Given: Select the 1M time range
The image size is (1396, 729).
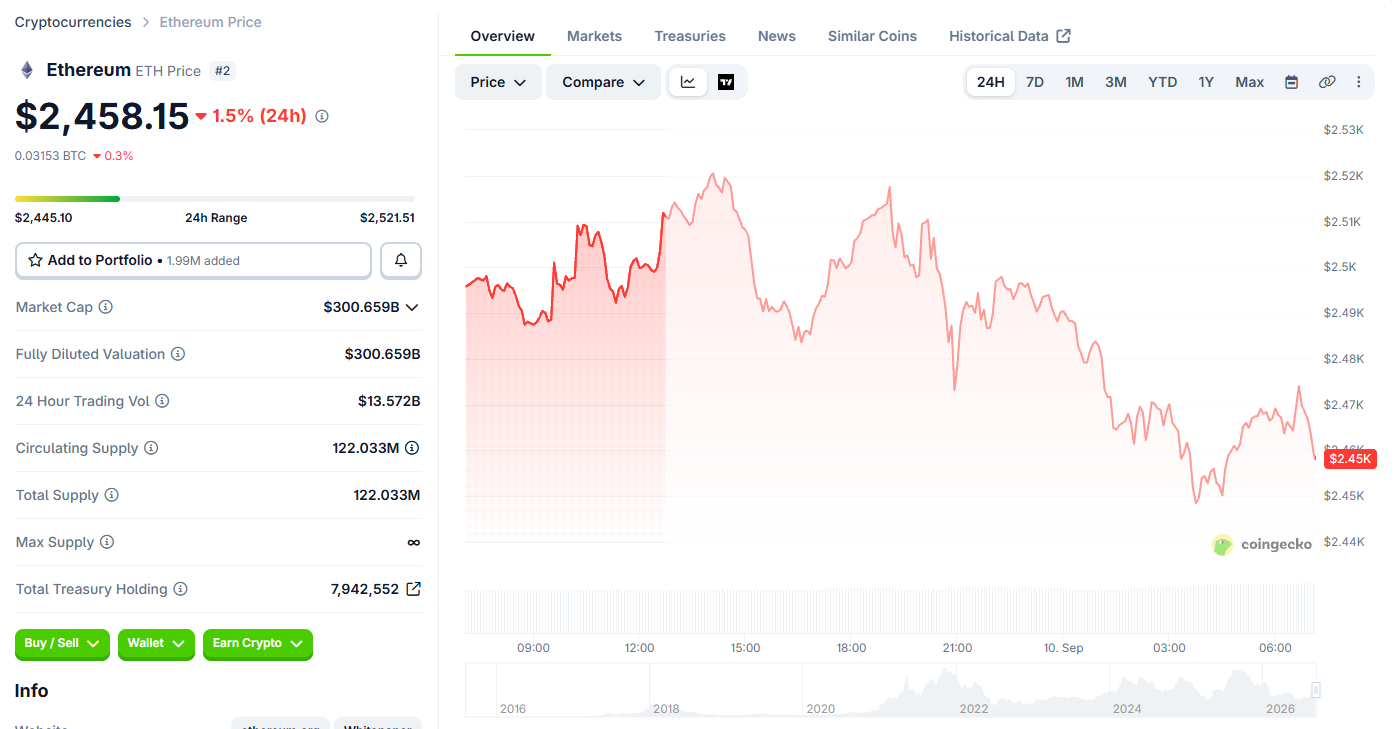Looking at the screenshot, I should point(1075,82).
